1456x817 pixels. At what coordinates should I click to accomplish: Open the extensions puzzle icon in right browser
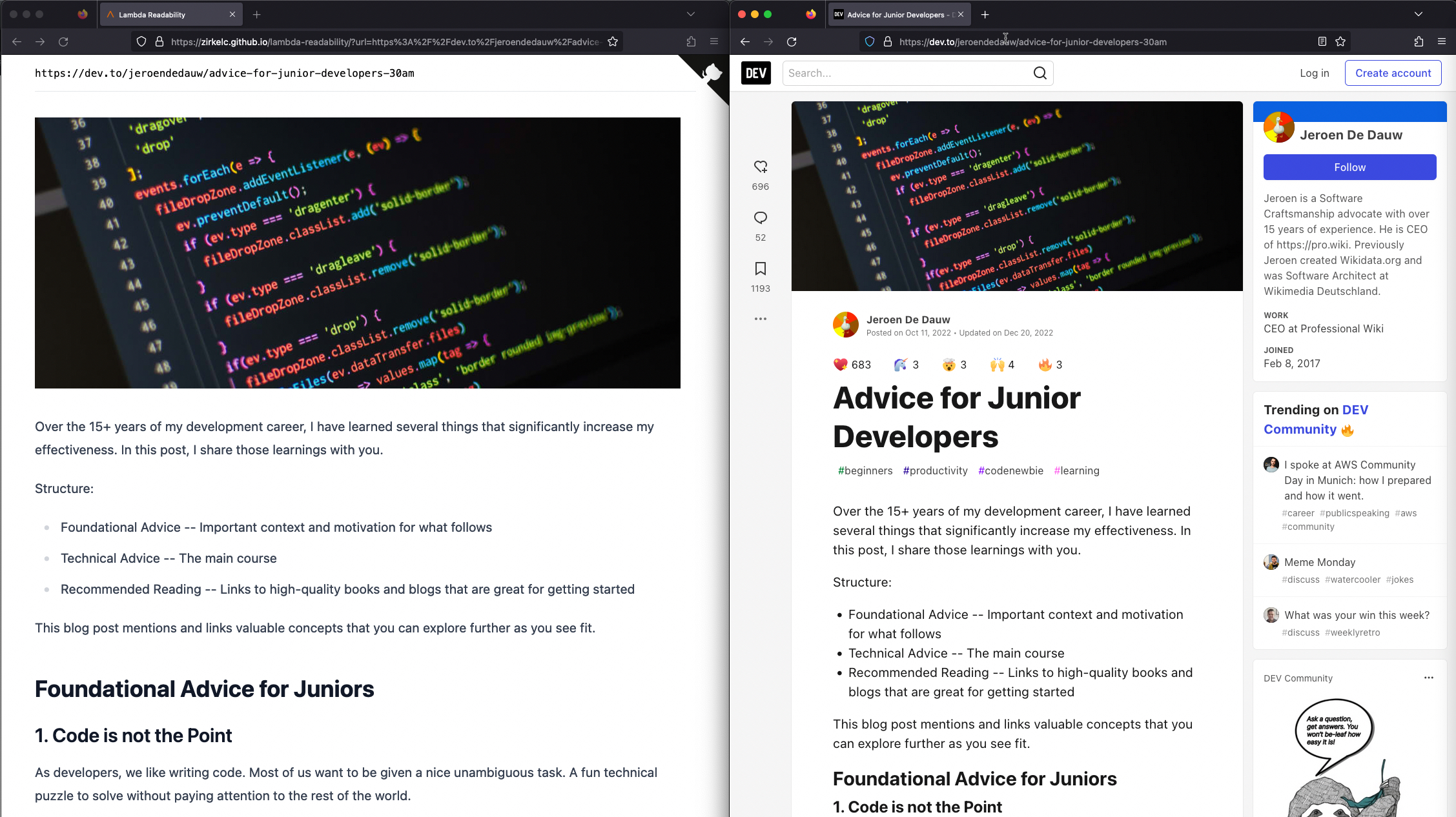pos(1419,42)
